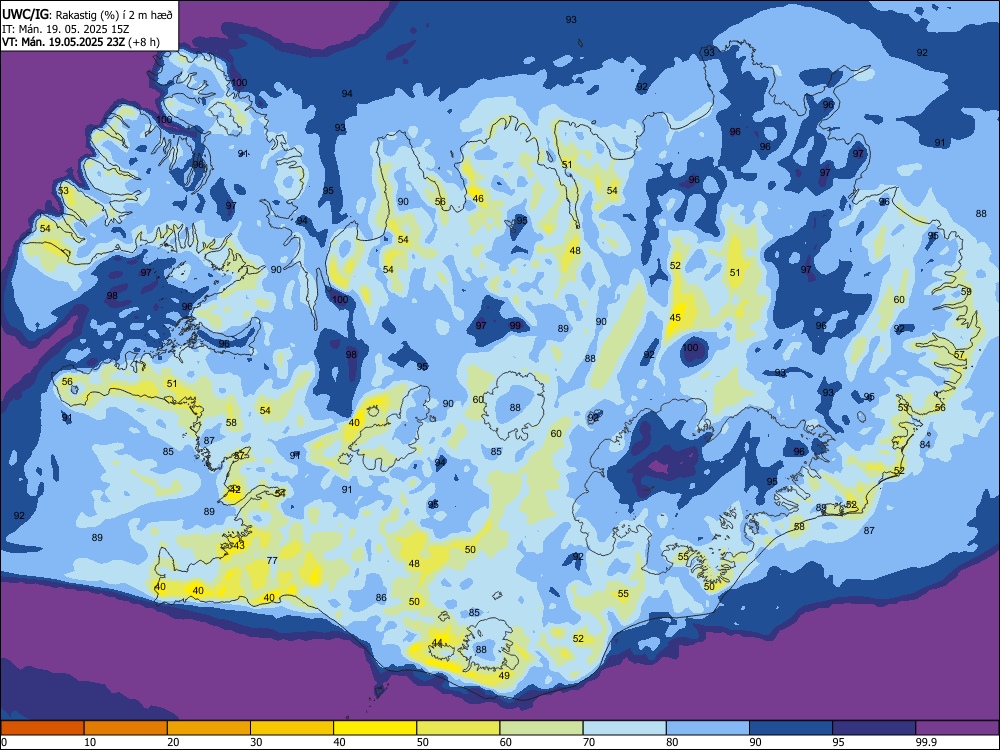
Task: Click the indigo 95–99.9 legend swatch
Action: pyautogui.click(x=874, y=728)
